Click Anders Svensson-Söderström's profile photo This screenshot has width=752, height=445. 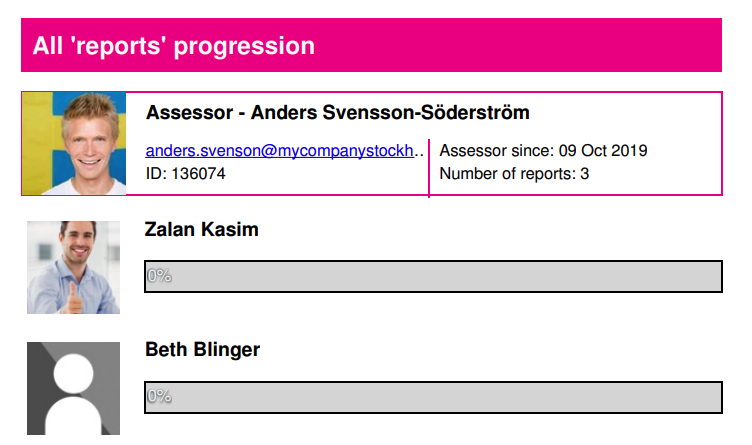(x=75, y=144)
